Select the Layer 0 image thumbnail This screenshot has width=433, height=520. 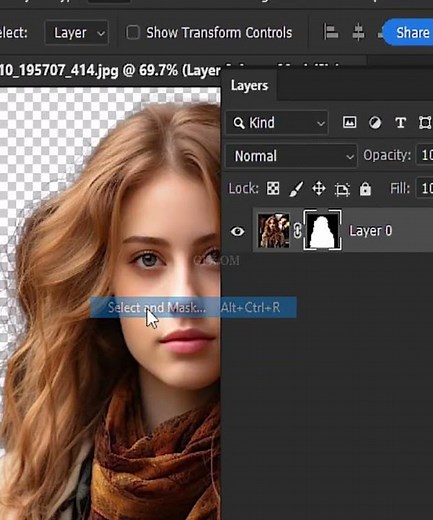tap(274, 230)
